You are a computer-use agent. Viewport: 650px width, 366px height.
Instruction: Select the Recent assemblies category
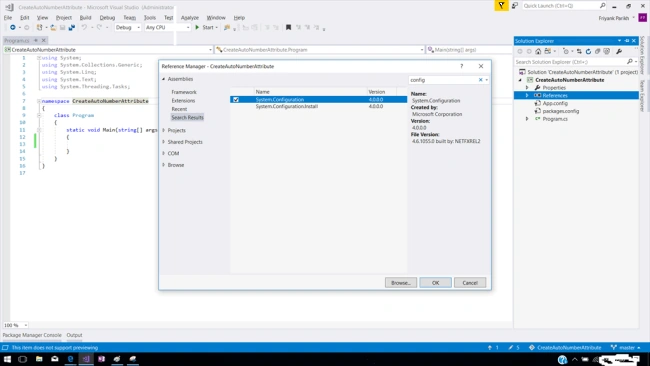coord(179,109)
